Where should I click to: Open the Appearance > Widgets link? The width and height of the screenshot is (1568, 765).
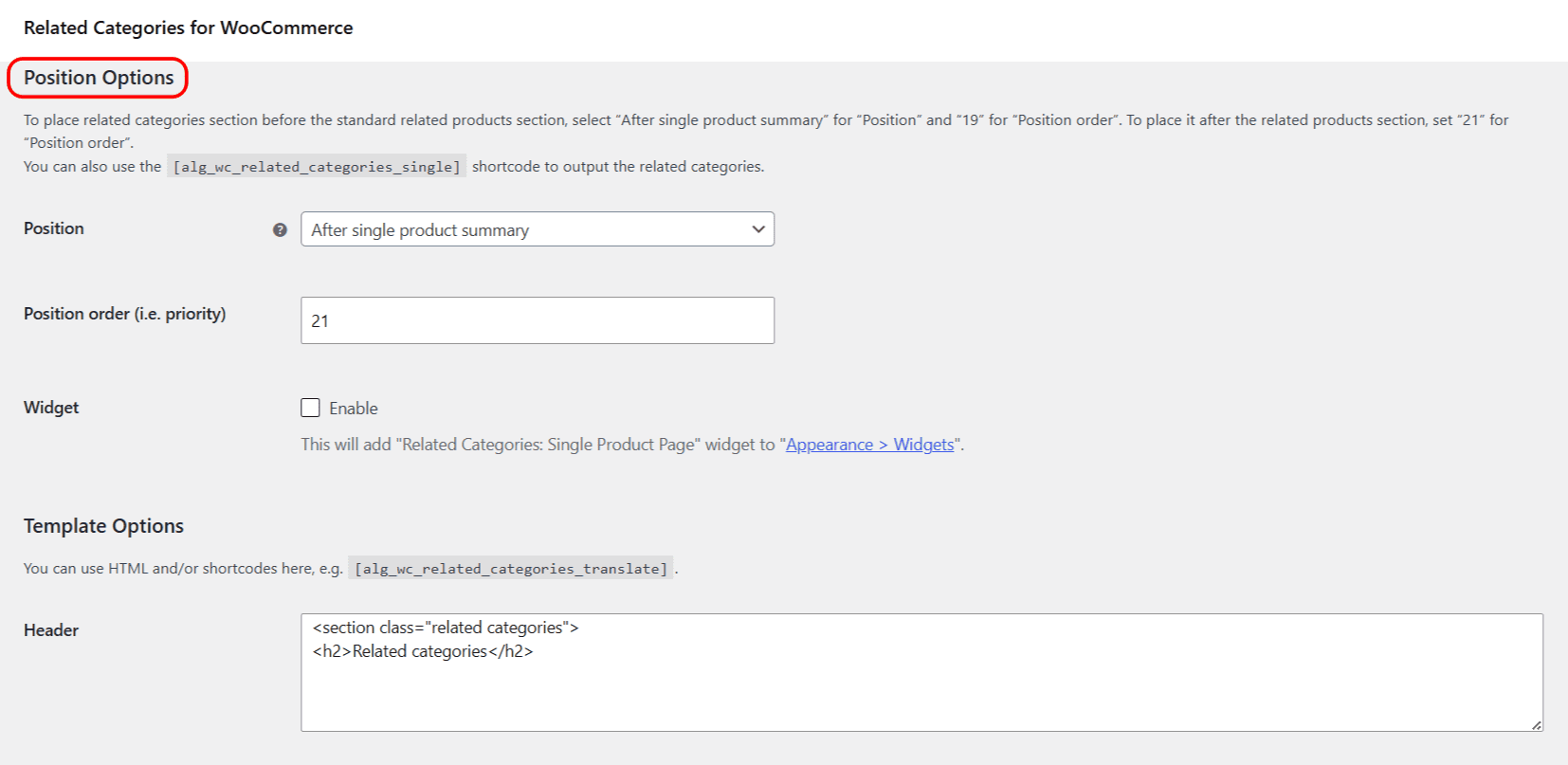[870, 445]
